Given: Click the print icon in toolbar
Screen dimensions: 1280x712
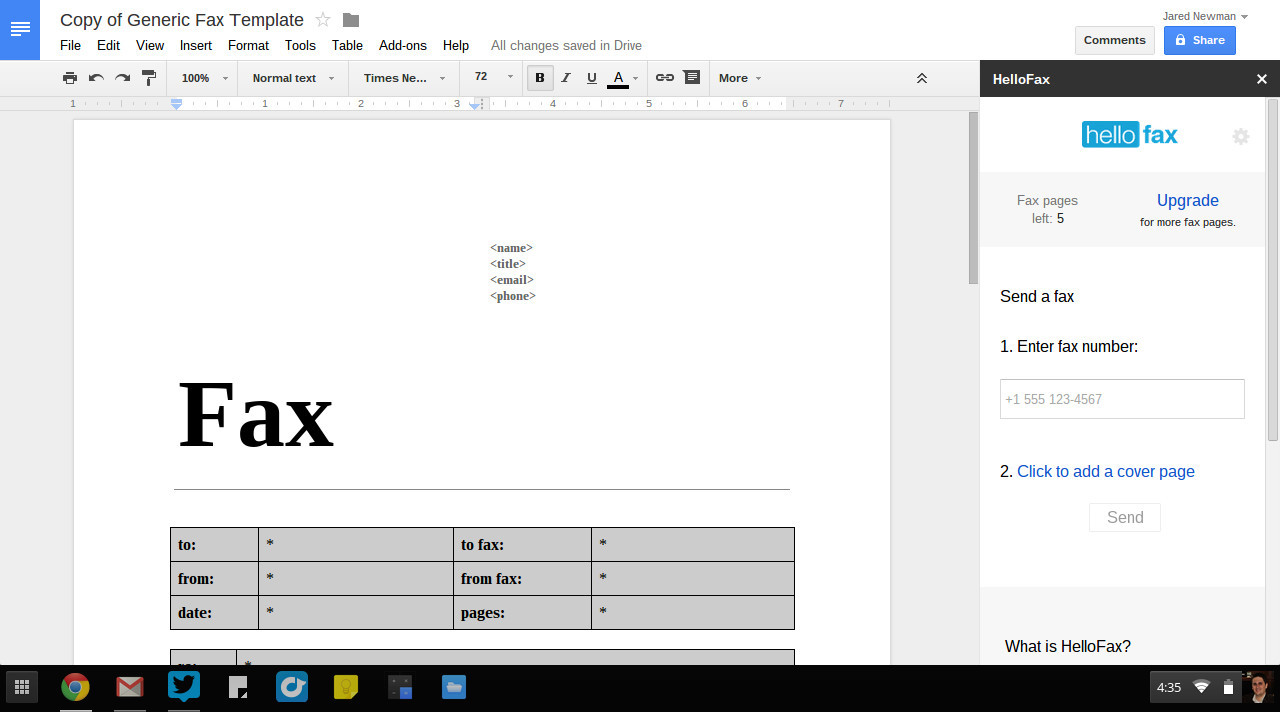Looking at the screenshot, I should pos(69,78).
